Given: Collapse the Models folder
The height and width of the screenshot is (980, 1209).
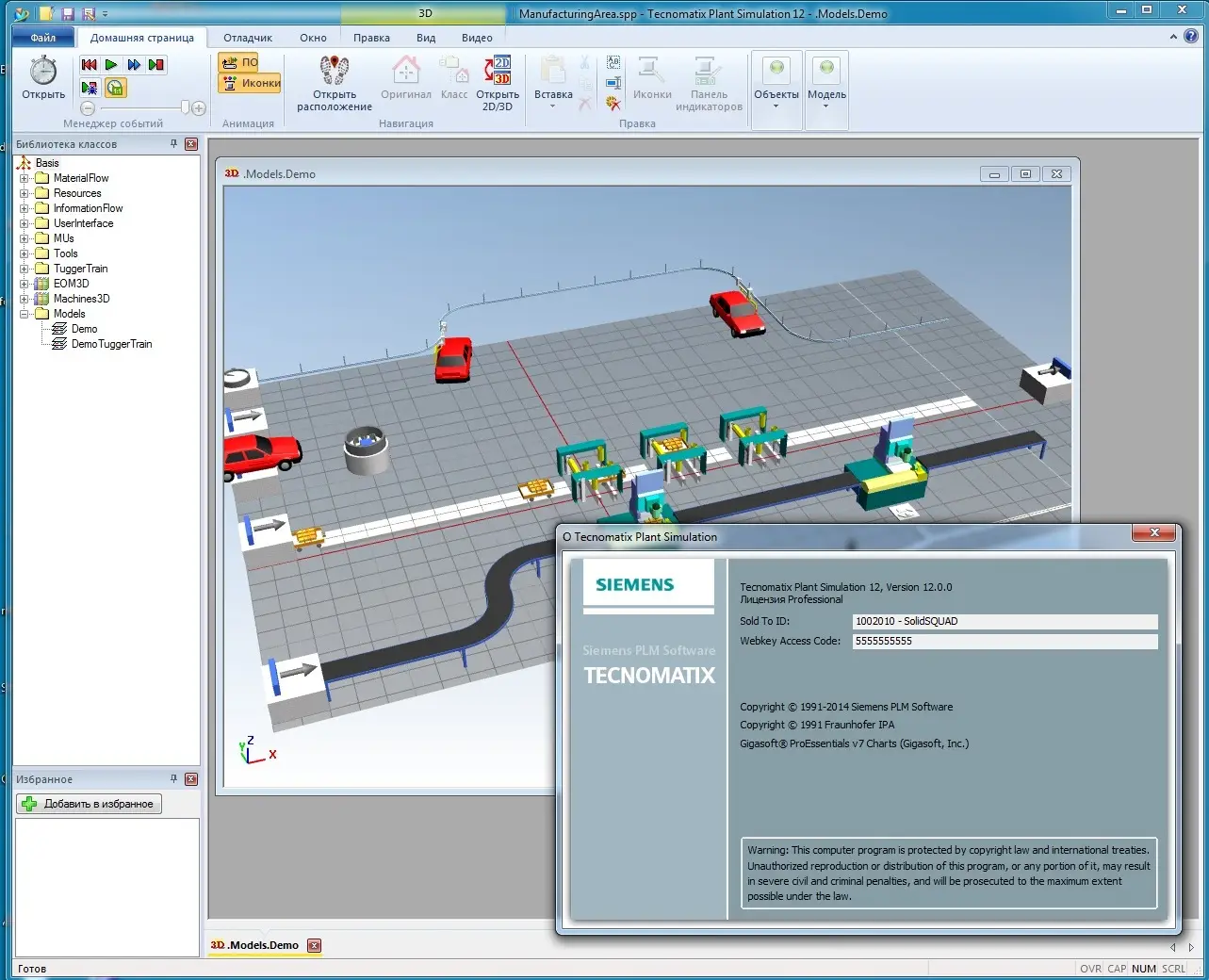Looking at the screenshot, I should tap(25, 314).
